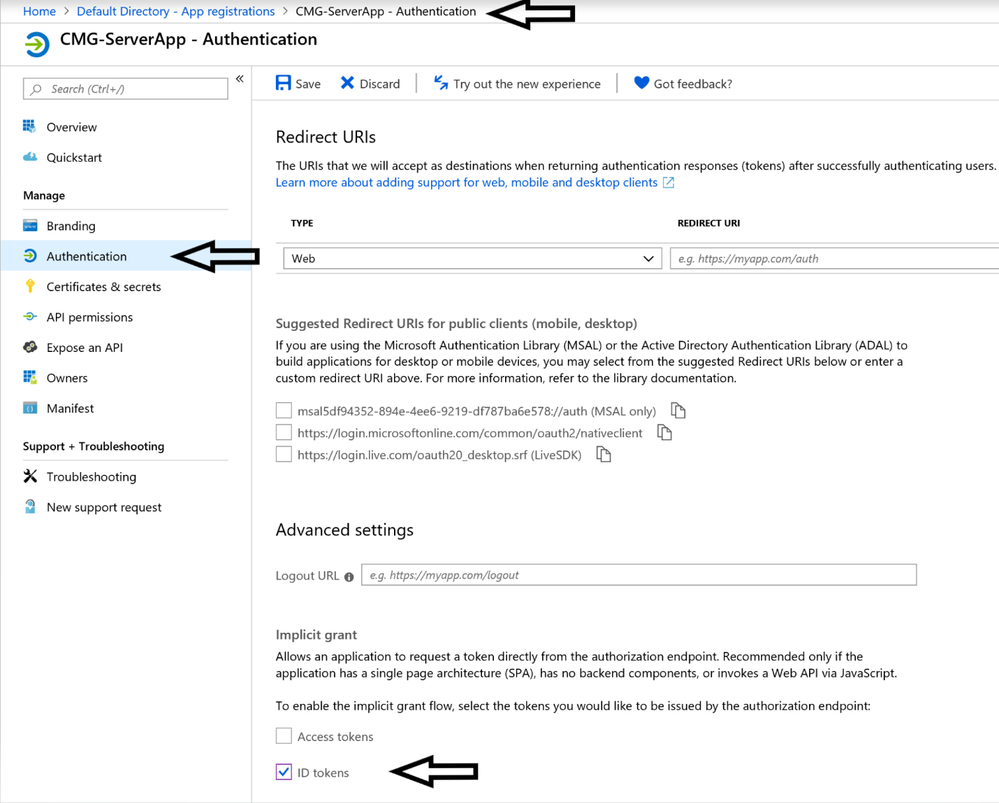Open New support request

coord(104,507)
